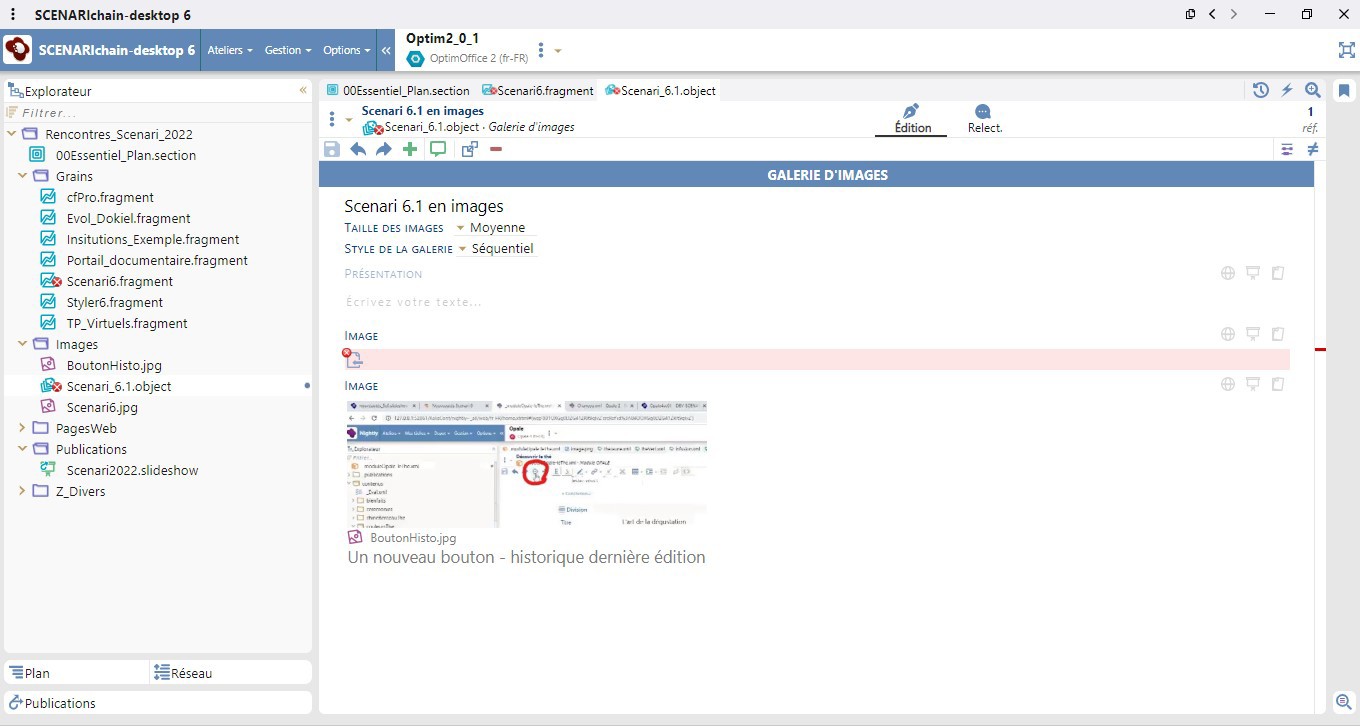The width and height of the screenshot is (1360, 726).
Task: Click the lightning bolt icon at top right
Action: pyautogui.click(x=1287, y=90)
